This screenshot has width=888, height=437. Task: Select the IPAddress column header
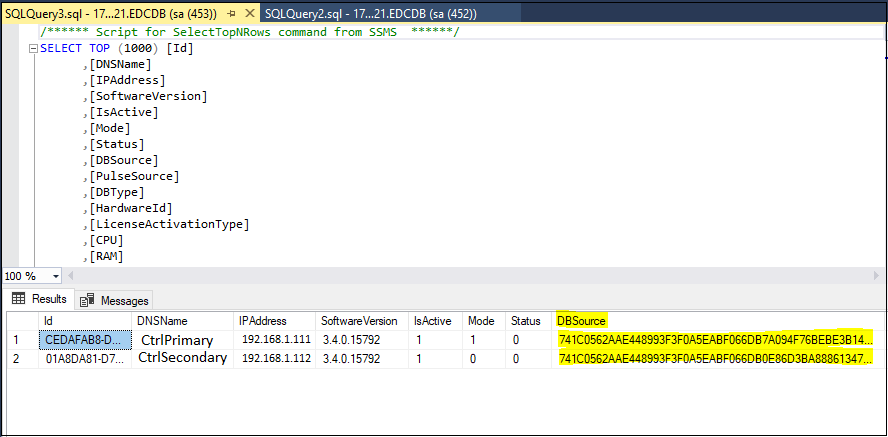262,321
